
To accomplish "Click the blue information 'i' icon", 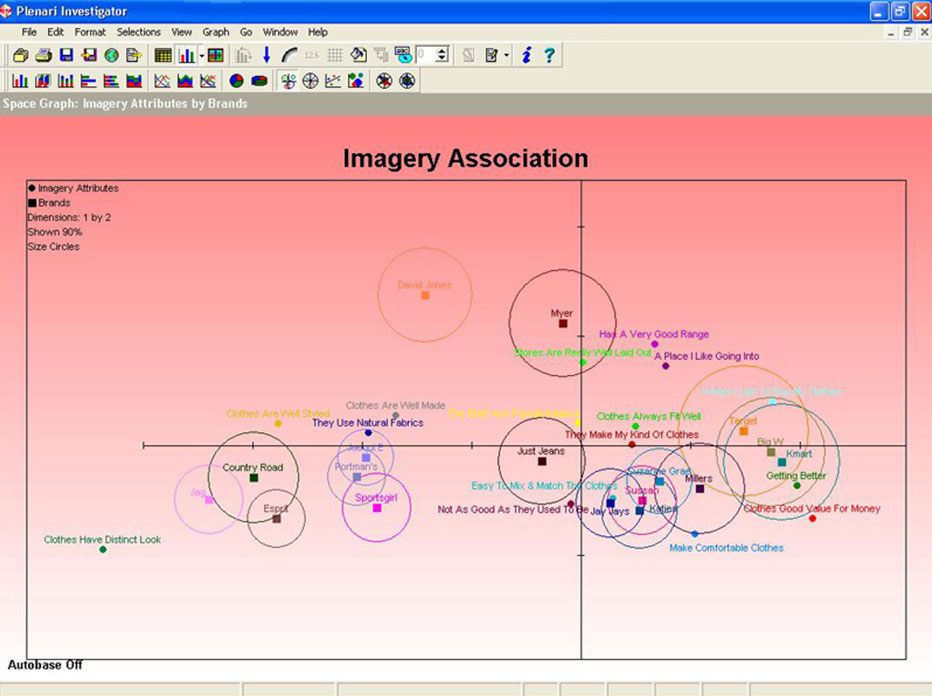I will click(x=527, y=55).
